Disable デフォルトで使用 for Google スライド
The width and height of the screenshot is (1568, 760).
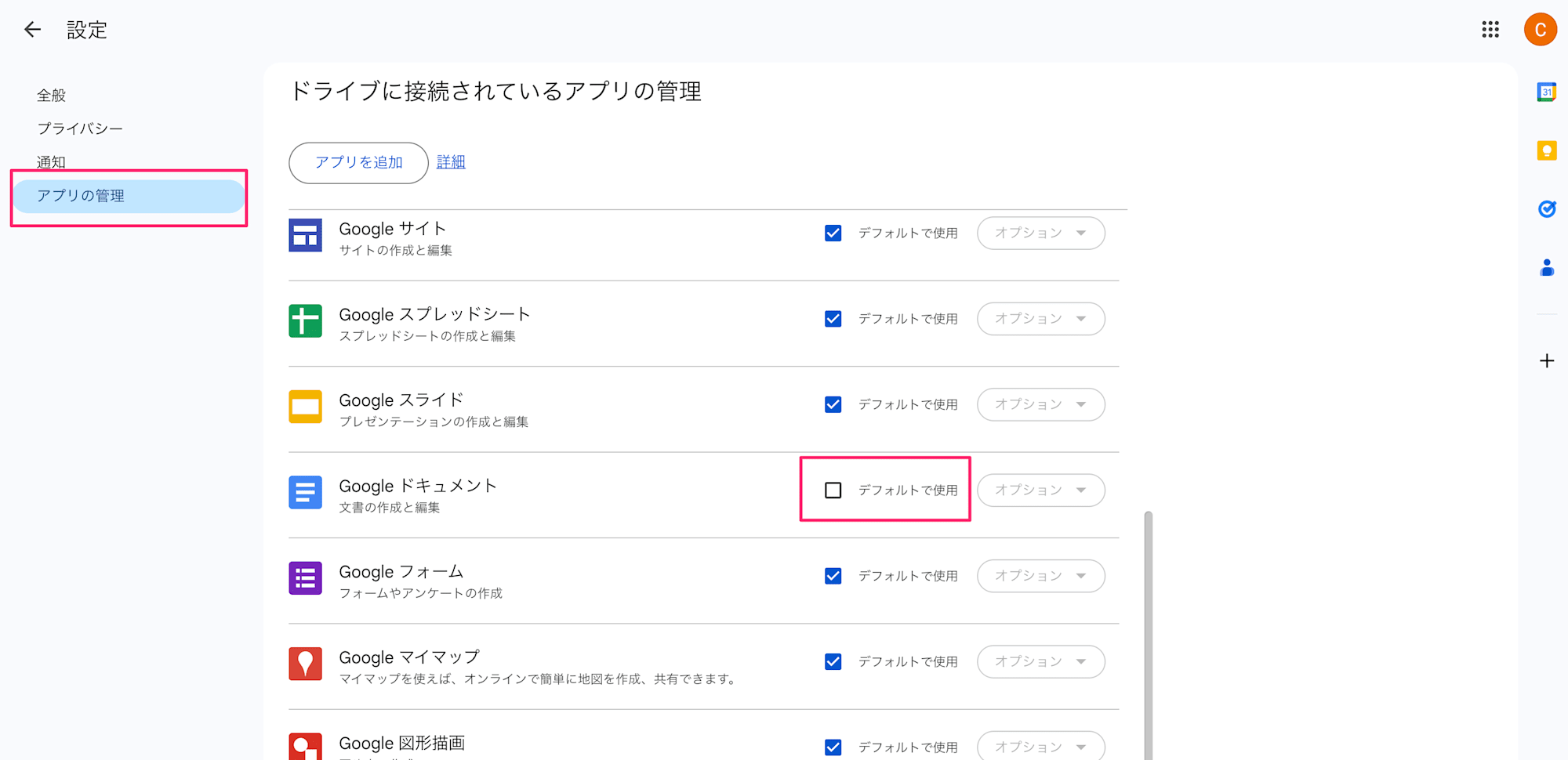833,404
